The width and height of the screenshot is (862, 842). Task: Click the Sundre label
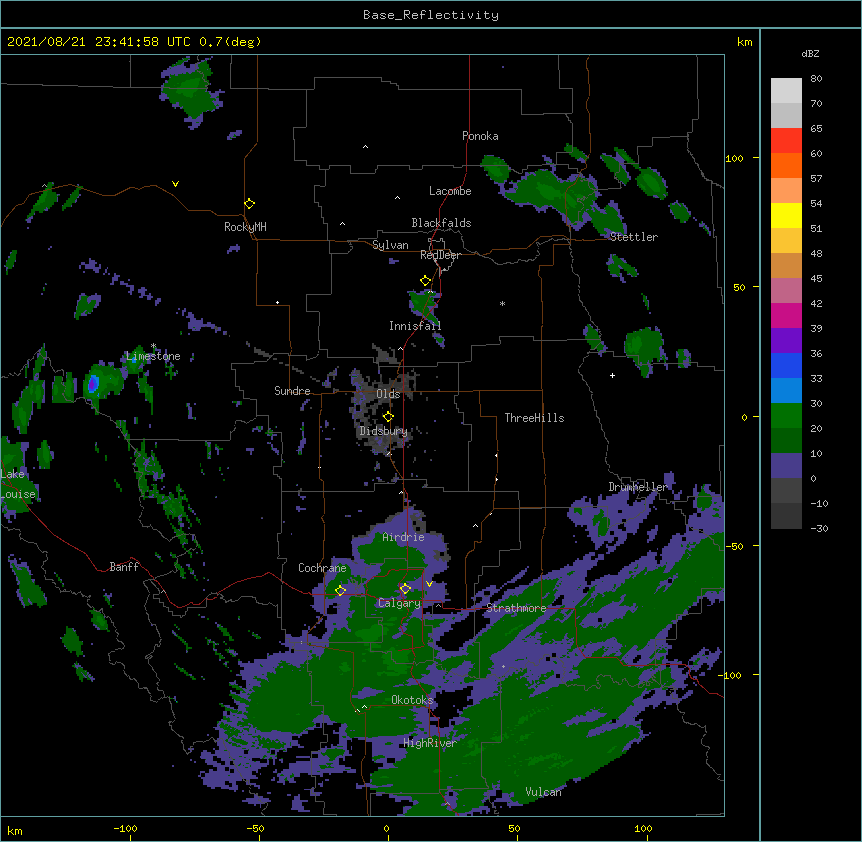pos(292,391)
